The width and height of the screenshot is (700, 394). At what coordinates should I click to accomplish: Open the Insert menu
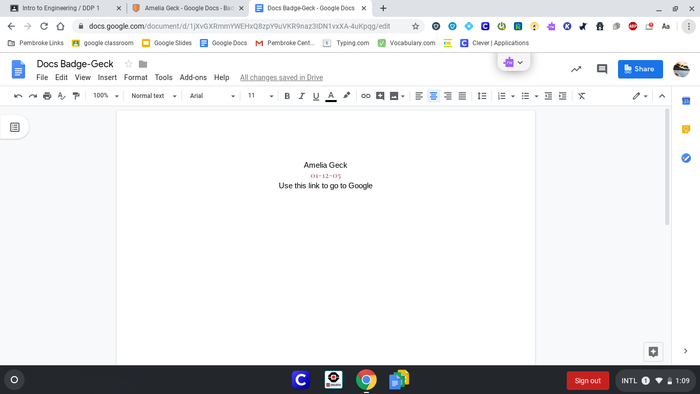coord(107,77)
